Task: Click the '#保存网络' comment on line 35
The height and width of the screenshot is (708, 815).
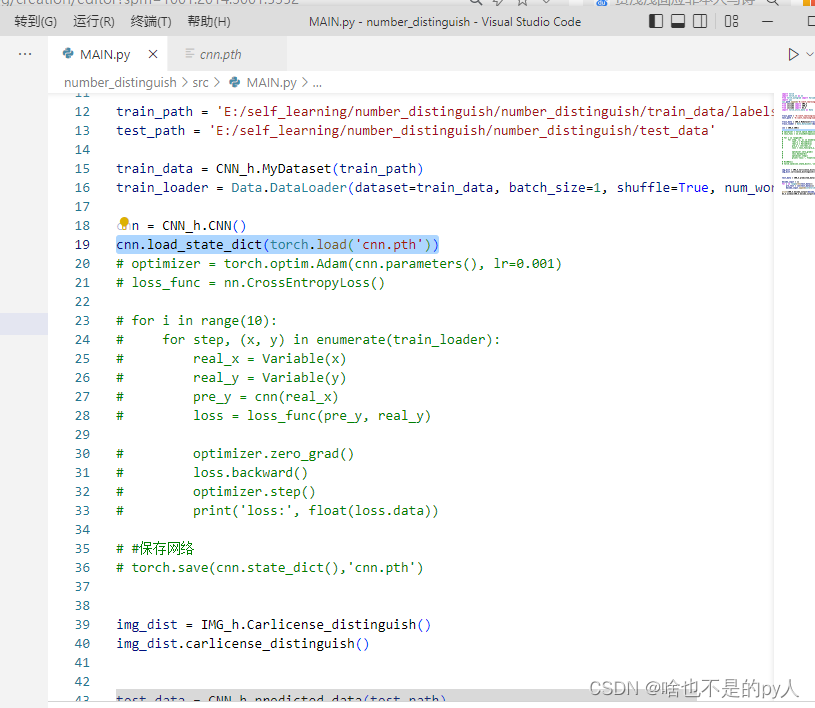Action: coord(163,548)
